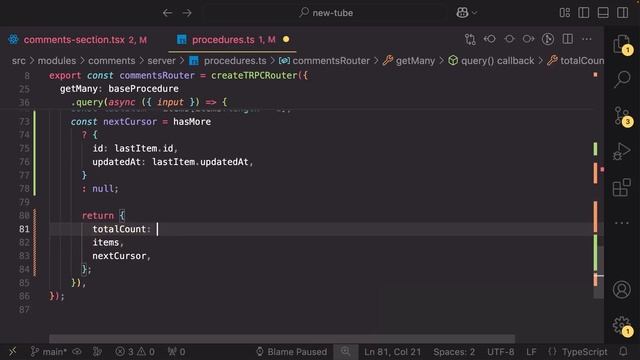Switch to procedures.ts tab
Viewport: 640px width, 360px height.
coord(233,40)
